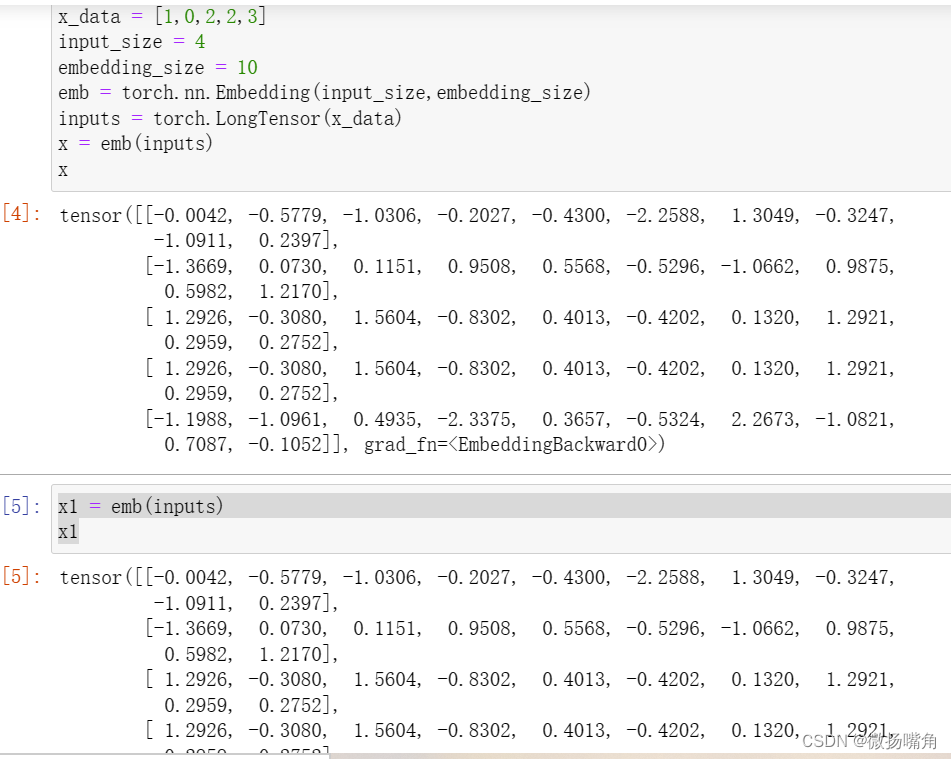Click the lone 'x1' line in cell 5
Viewport: 951px width, 759px height.
pos(68,532)
